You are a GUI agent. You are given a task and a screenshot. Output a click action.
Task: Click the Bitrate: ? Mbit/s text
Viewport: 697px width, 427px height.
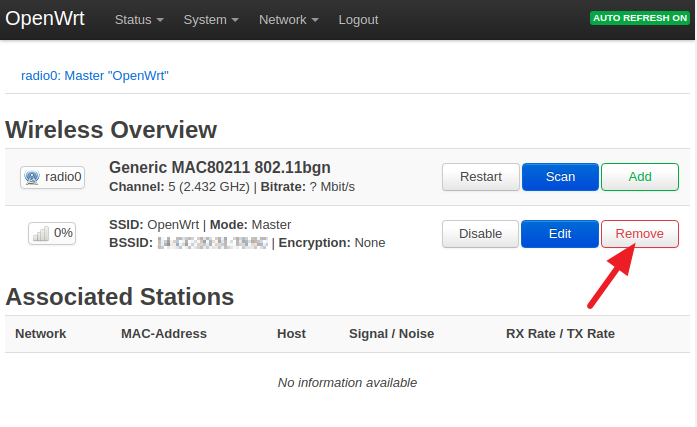308,187
